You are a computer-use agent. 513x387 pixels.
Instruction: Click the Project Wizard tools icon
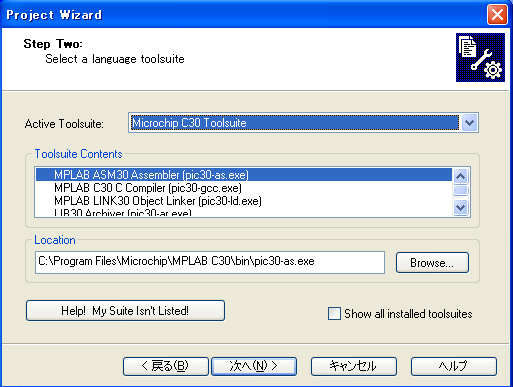480,57
